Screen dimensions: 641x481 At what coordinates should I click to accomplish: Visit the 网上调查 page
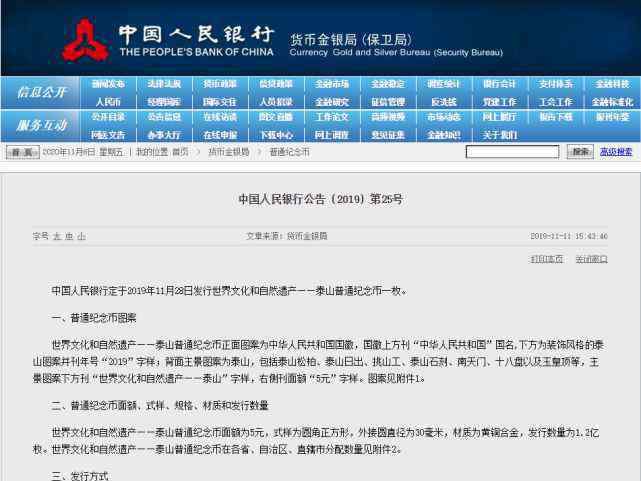point(332,135)
